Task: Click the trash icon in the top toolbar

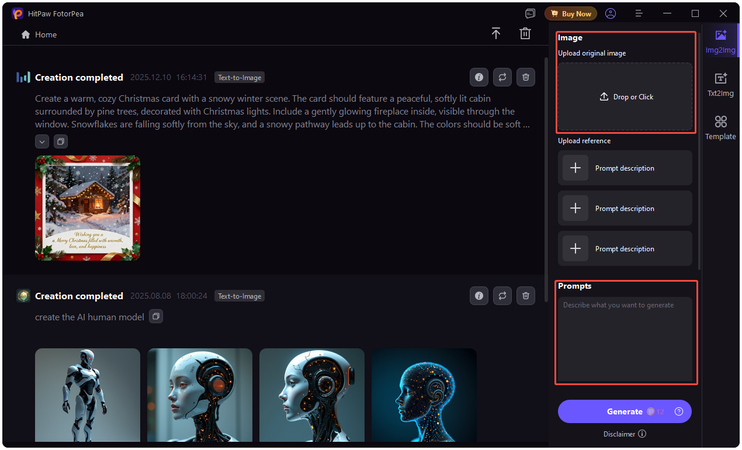Action: [x=525, y=33]
